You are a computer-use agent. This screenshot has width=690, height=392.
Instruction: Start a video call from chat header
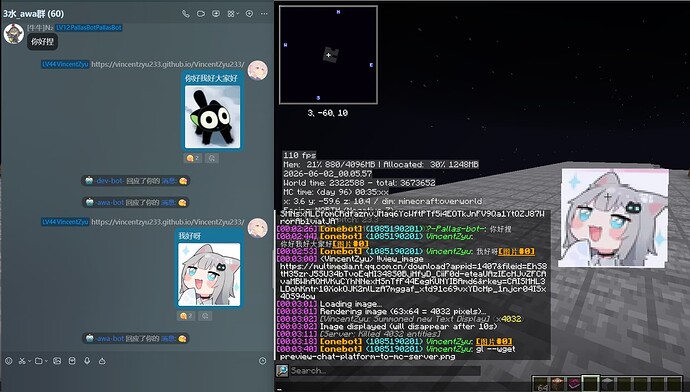pos(201,14)
